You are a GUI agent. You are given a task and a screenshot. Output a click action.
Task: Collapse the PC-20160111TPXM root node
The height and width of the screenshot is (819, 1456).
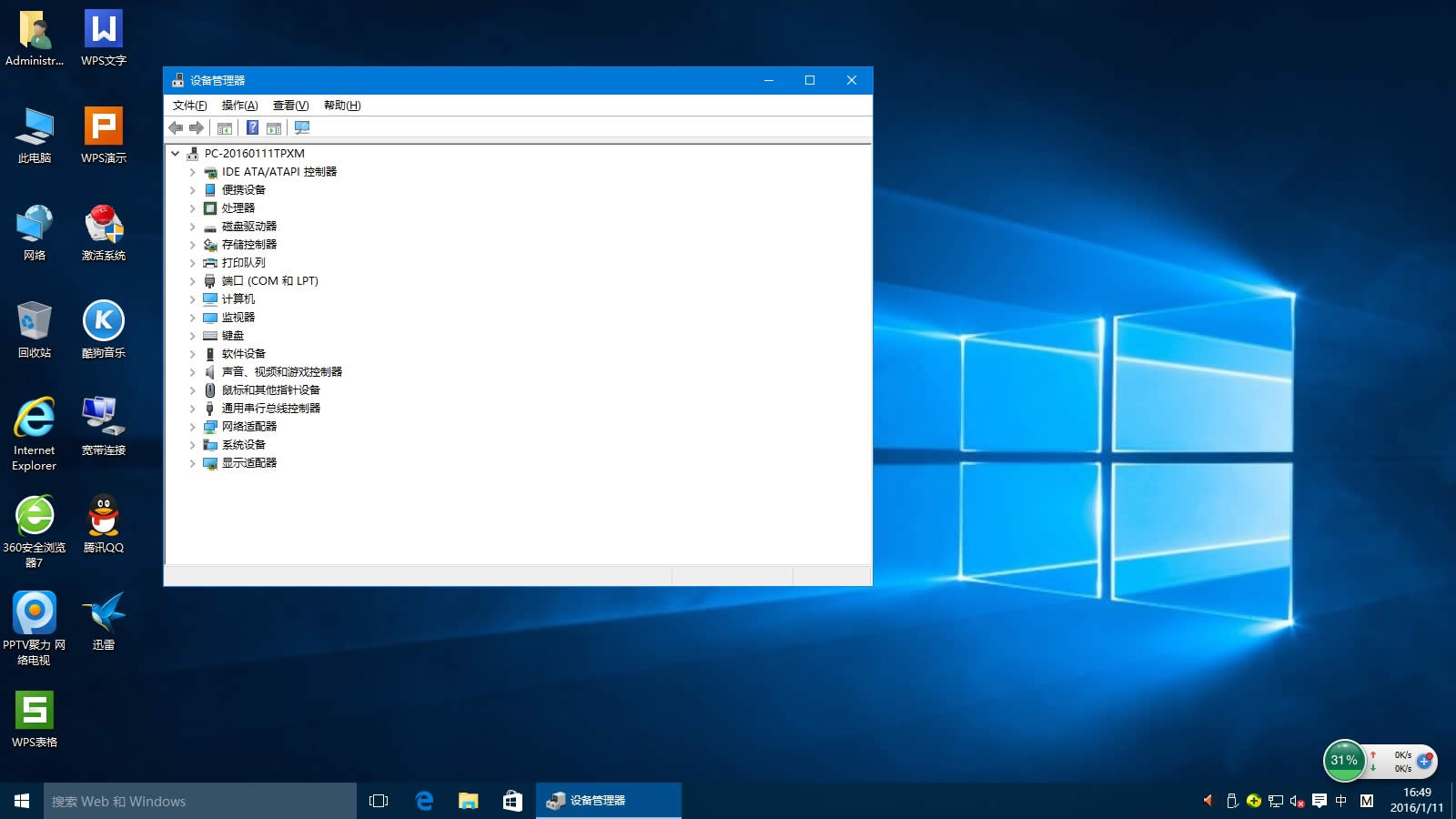(x=177, y=153)
